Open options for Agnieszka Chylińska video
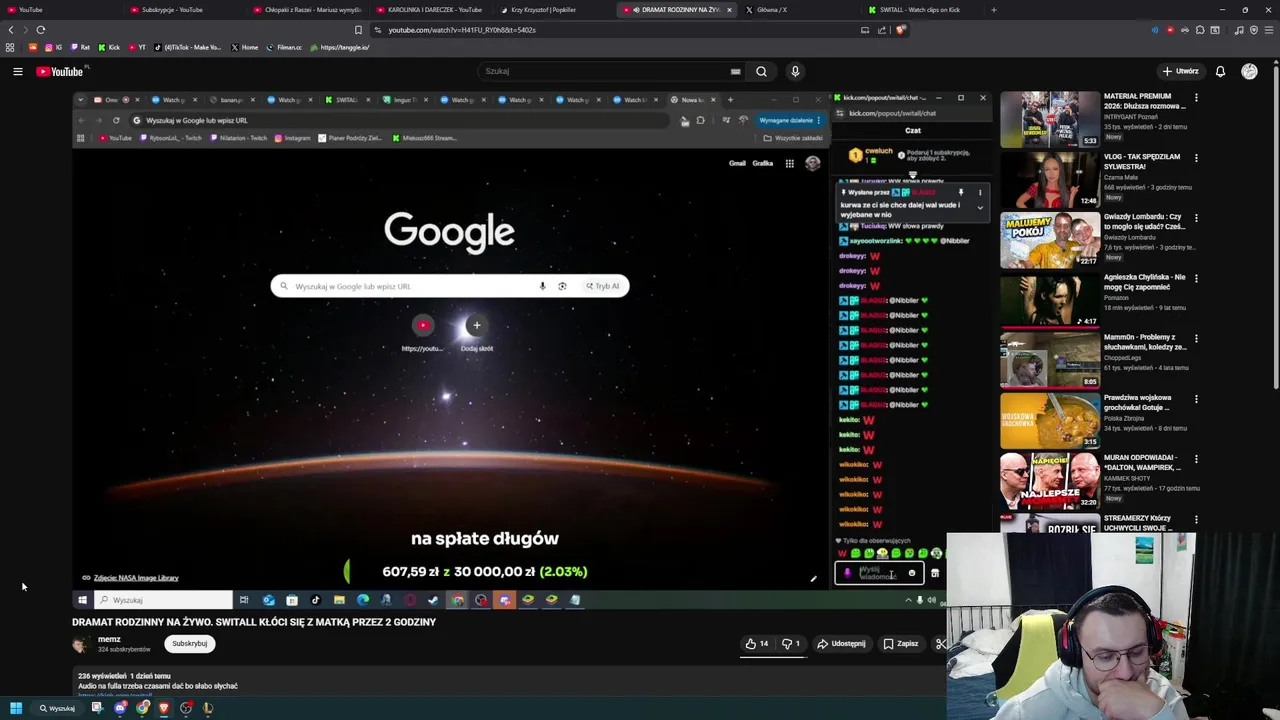1280x720 pixels. pyautogui.click(x=1196, y=278)
